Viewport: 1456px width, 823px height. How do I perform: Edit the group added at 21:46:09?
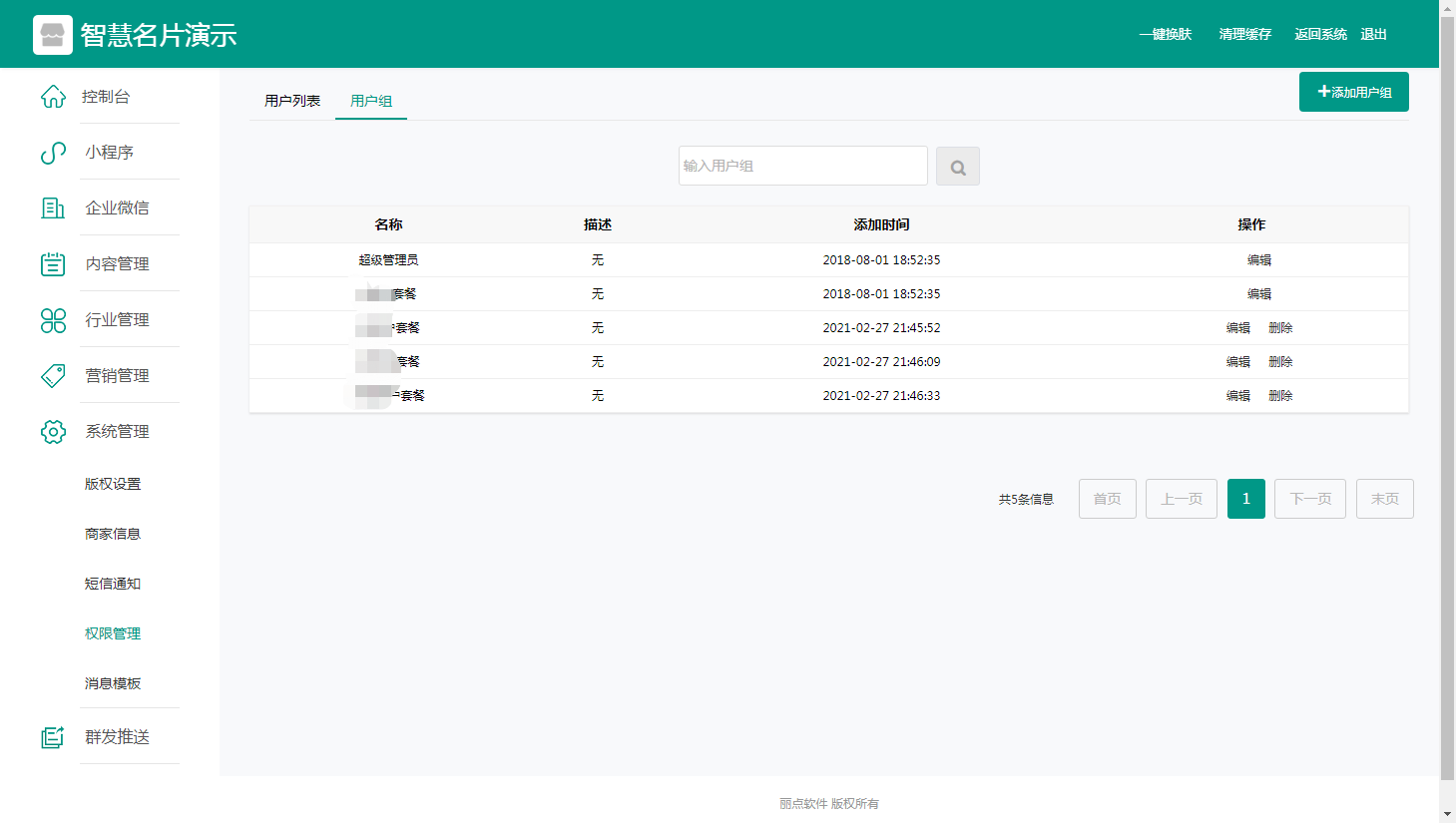1238,362
